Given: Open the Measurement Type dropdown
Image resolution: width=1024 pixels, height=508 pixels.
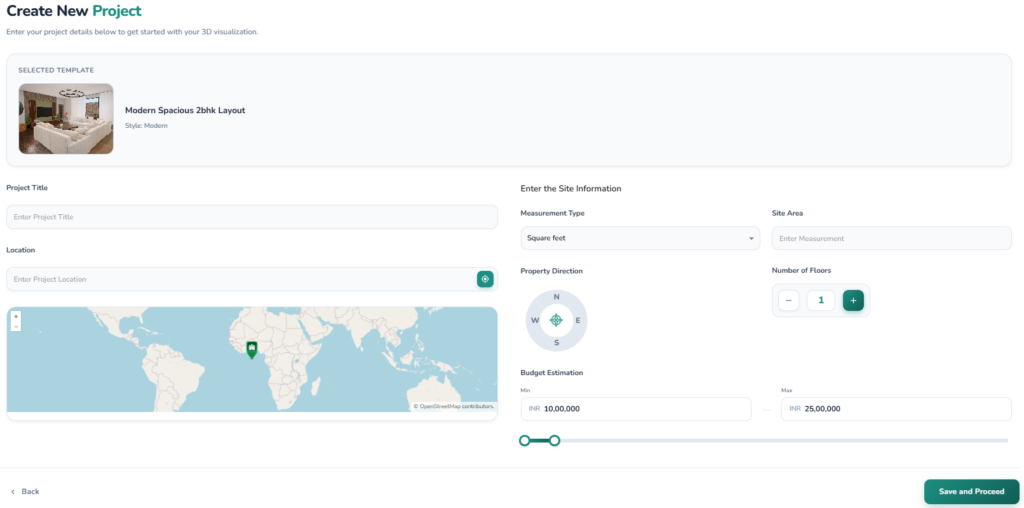Looking at the screenshot, I should coord(640,238).
